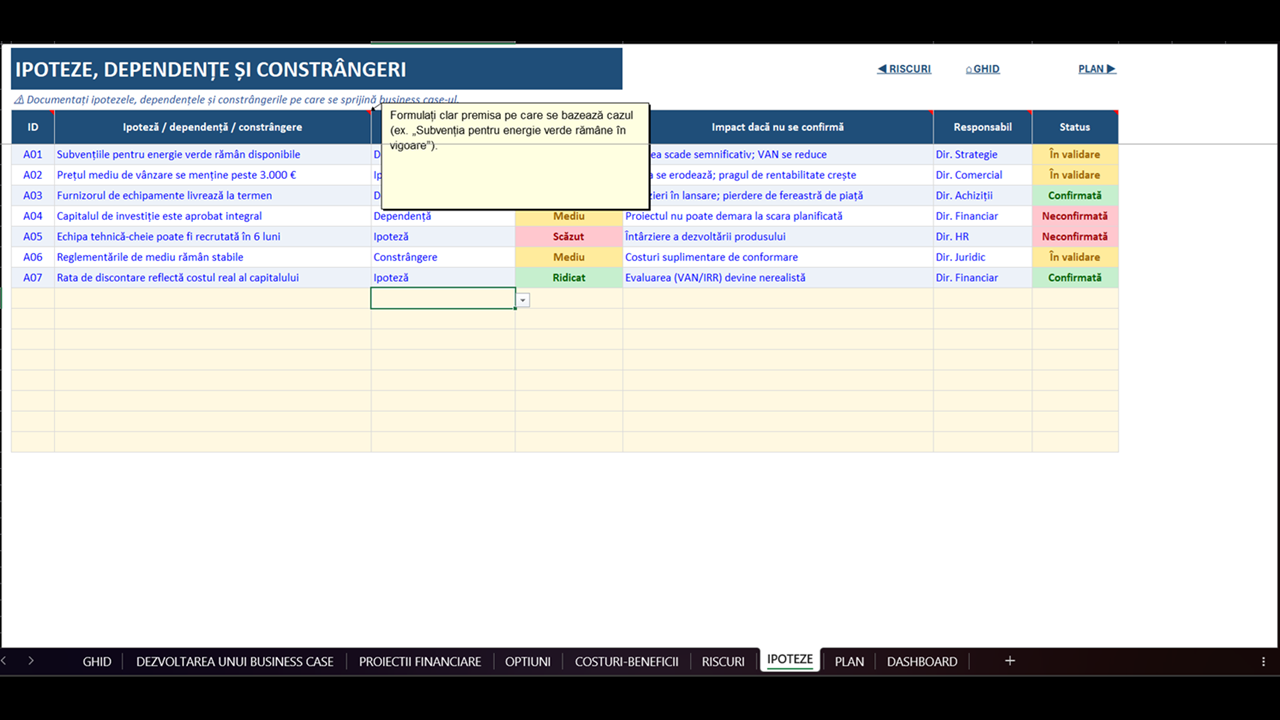The image size is (1280, 720).
Task: Click the Ipoteză / dependență / constrângere header
Action: coord(212,127)
